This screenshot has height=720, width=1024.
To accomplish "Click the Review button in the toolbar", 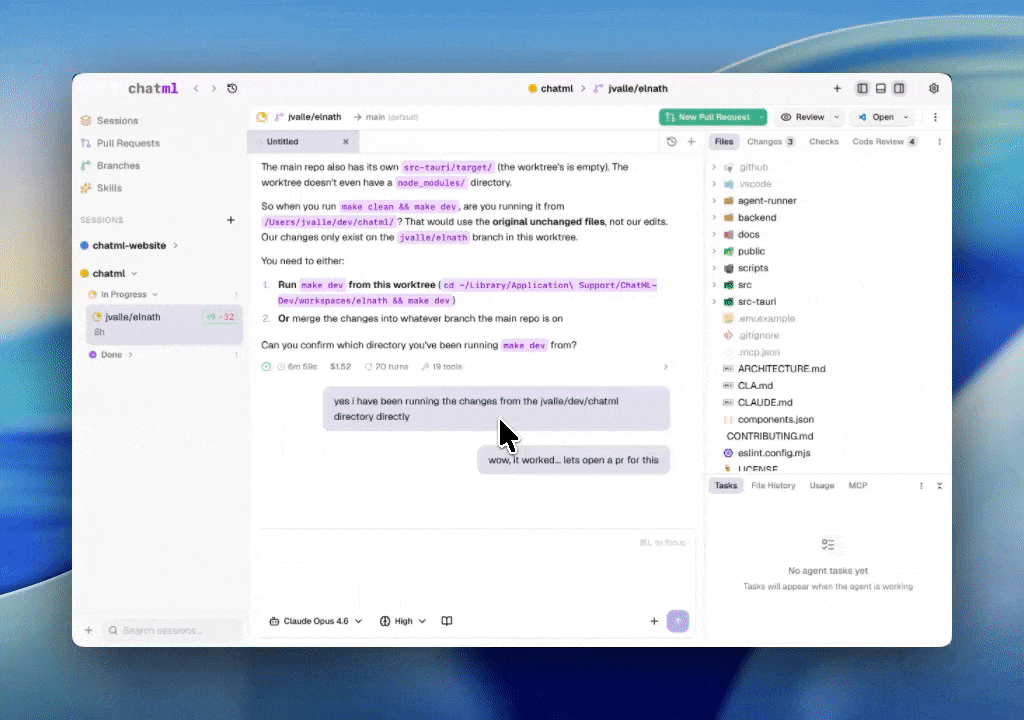I will click(x=808, y=117).
